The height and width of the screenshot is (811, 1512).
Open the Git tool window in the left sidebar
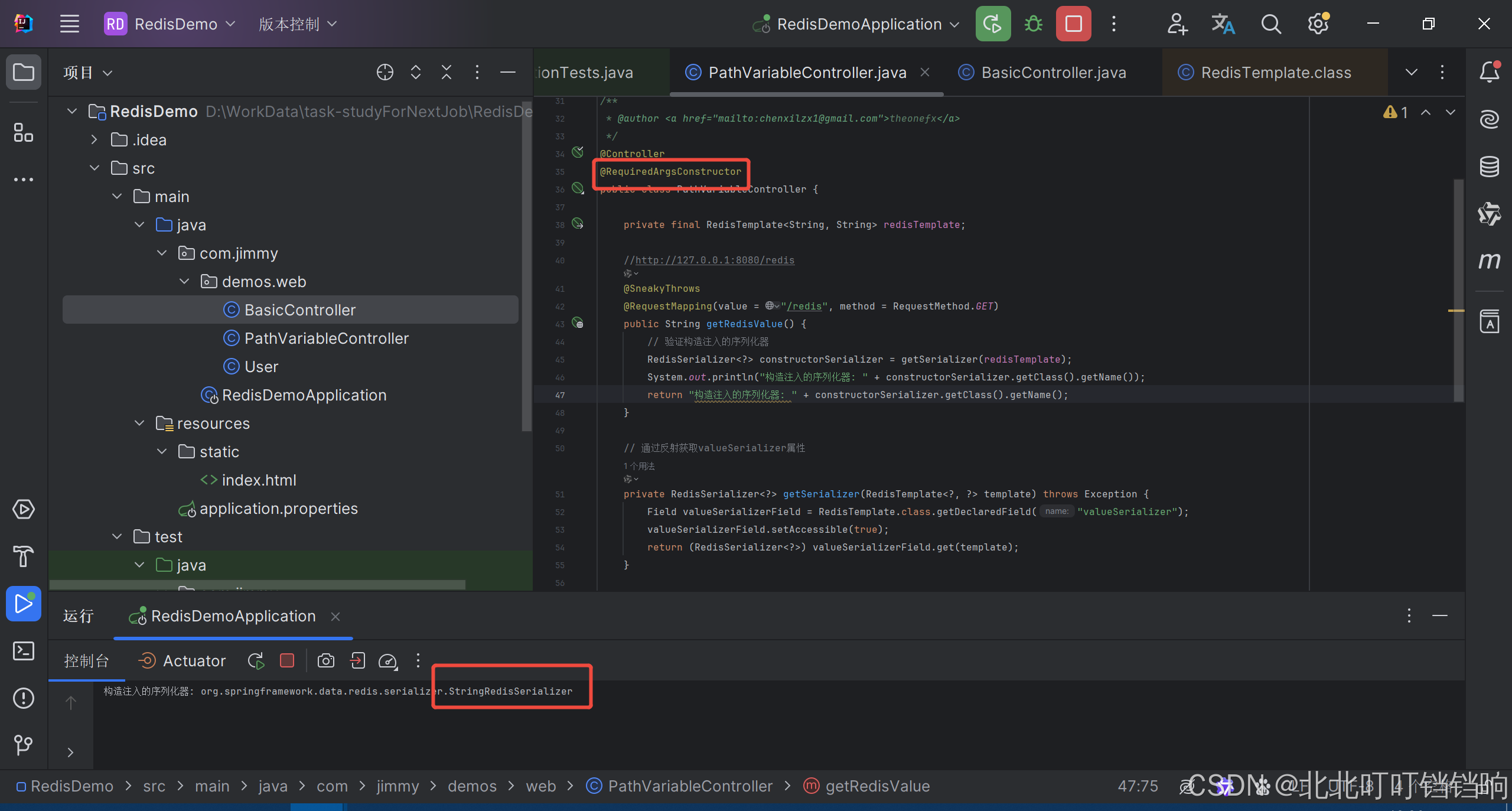pos(24,745)
